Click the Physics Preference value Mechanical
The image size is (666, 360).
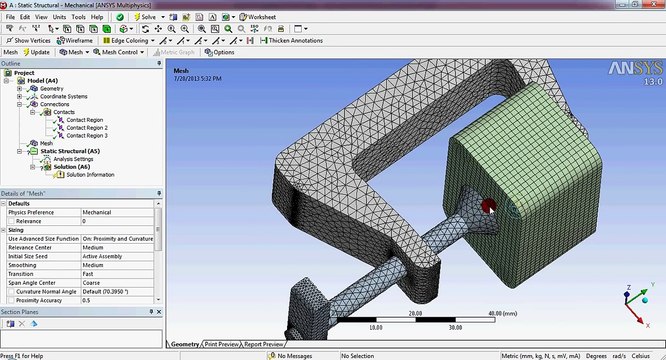[117, 212]
